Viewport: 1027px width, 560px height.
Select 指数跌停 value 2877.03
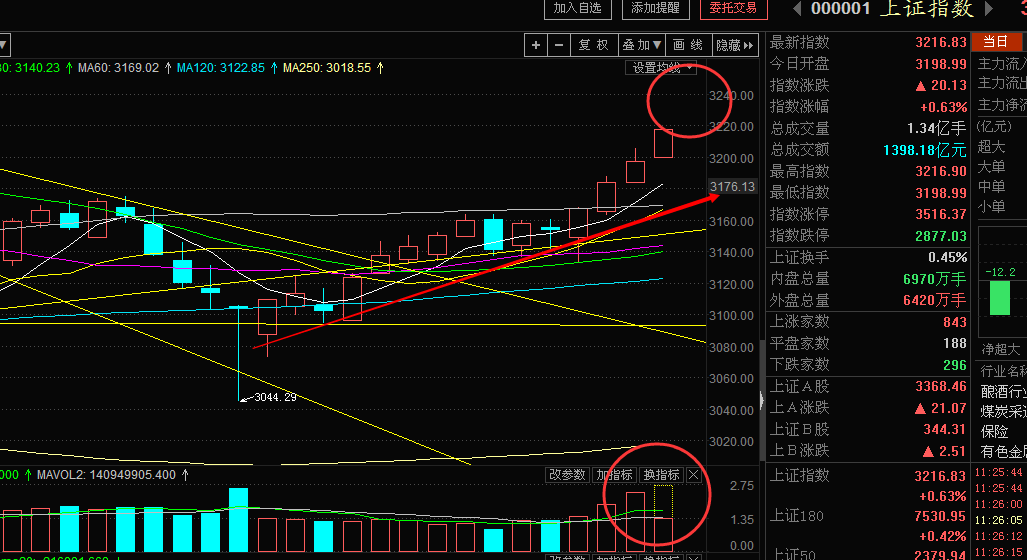point(941,236)
